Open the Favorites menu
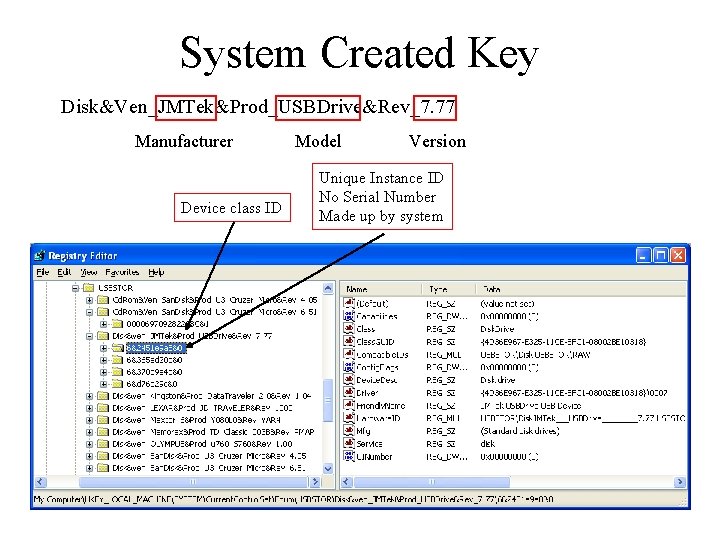720x540 pixels. (x=122, y=272)
